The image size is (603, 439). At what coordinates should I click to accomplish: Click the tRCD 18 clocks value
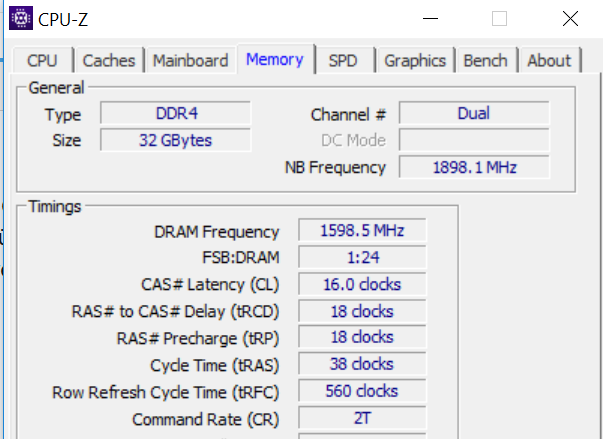tap(362, 311)
